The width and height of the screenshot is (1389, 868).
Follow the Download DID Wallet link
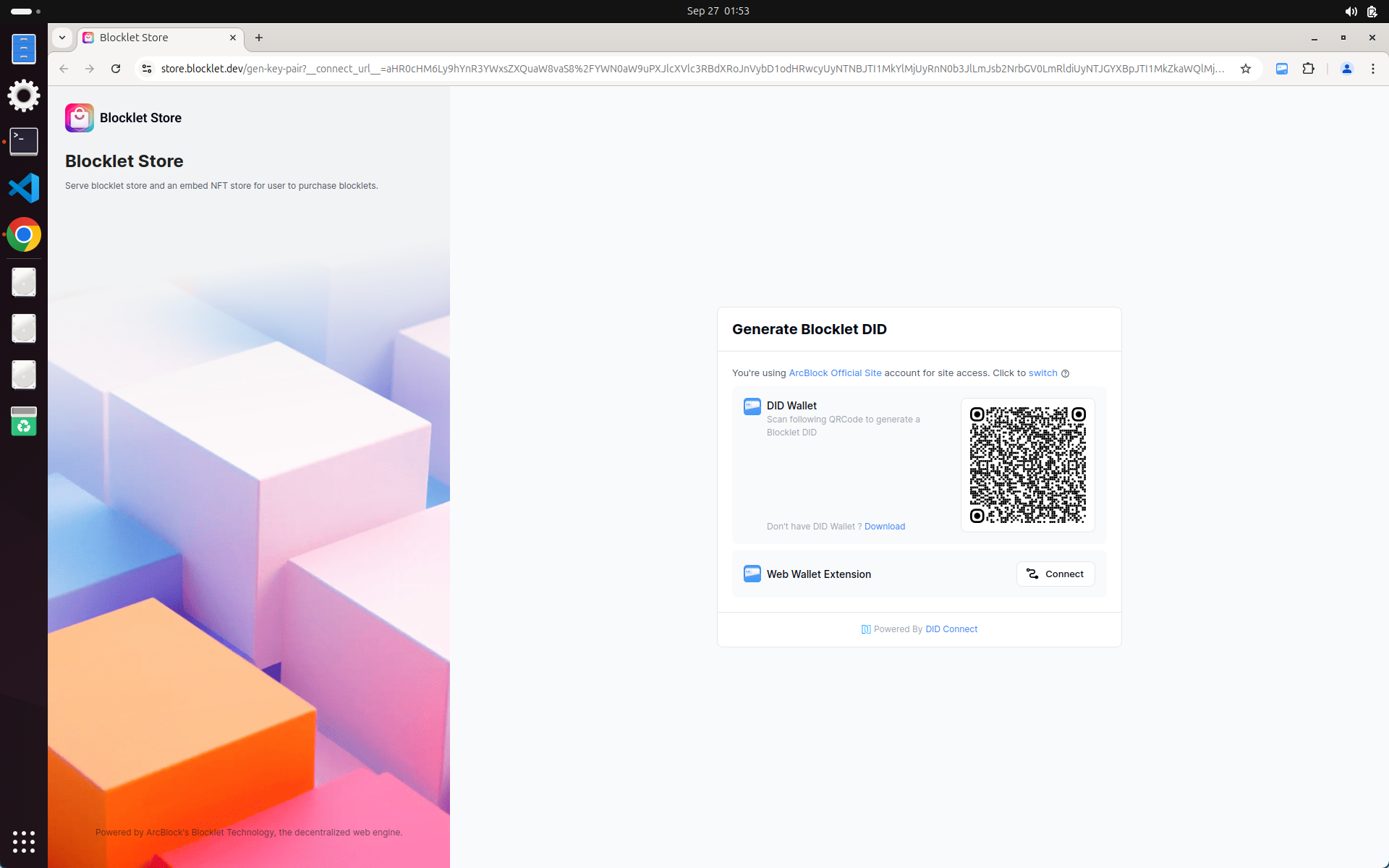pos(884,527)
